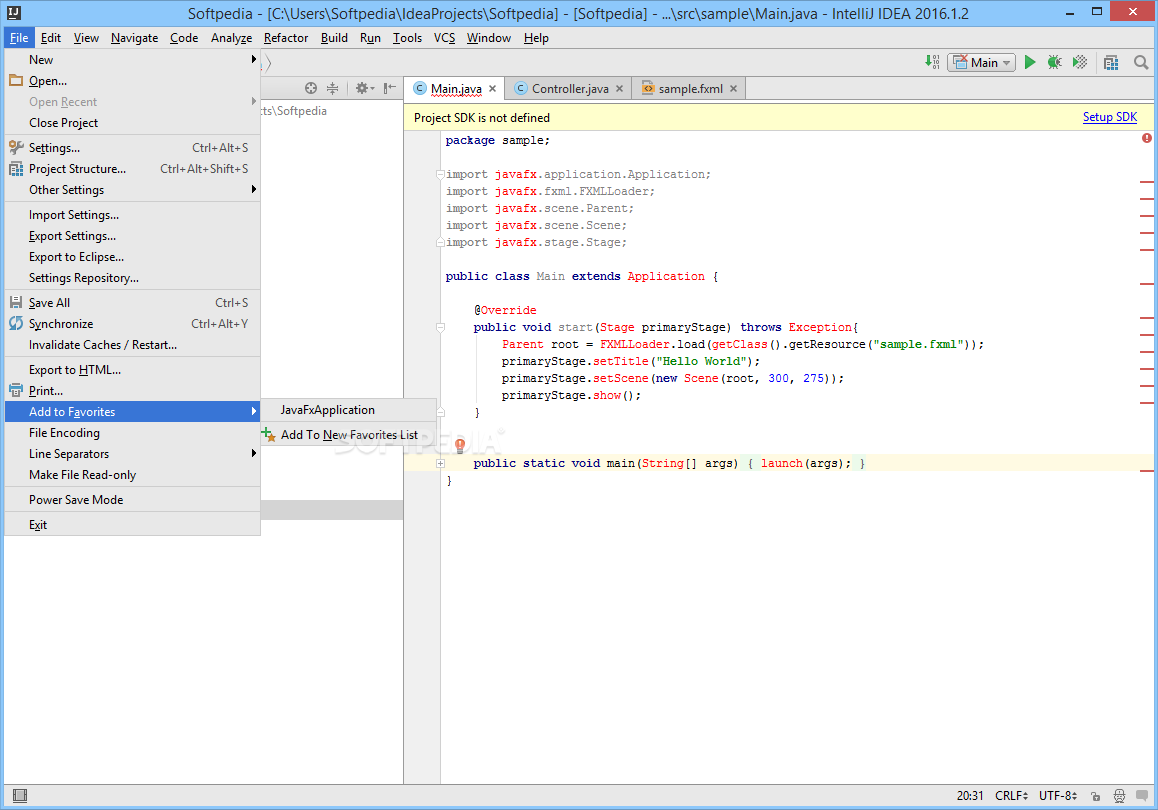The height and width of the screenshot is (810, 1158).
Task: Choose Import Settings... menu item
Action: (x=133, y=215)
